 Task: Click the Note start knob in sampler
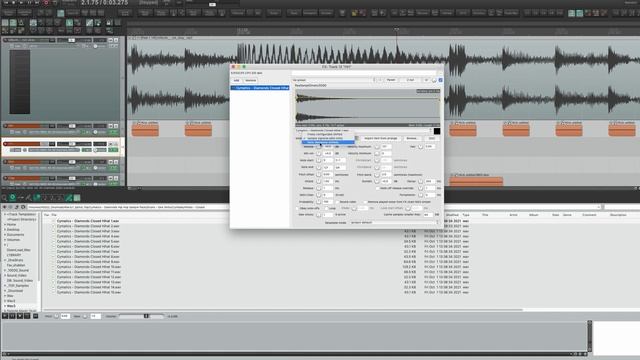coord(318,160)
